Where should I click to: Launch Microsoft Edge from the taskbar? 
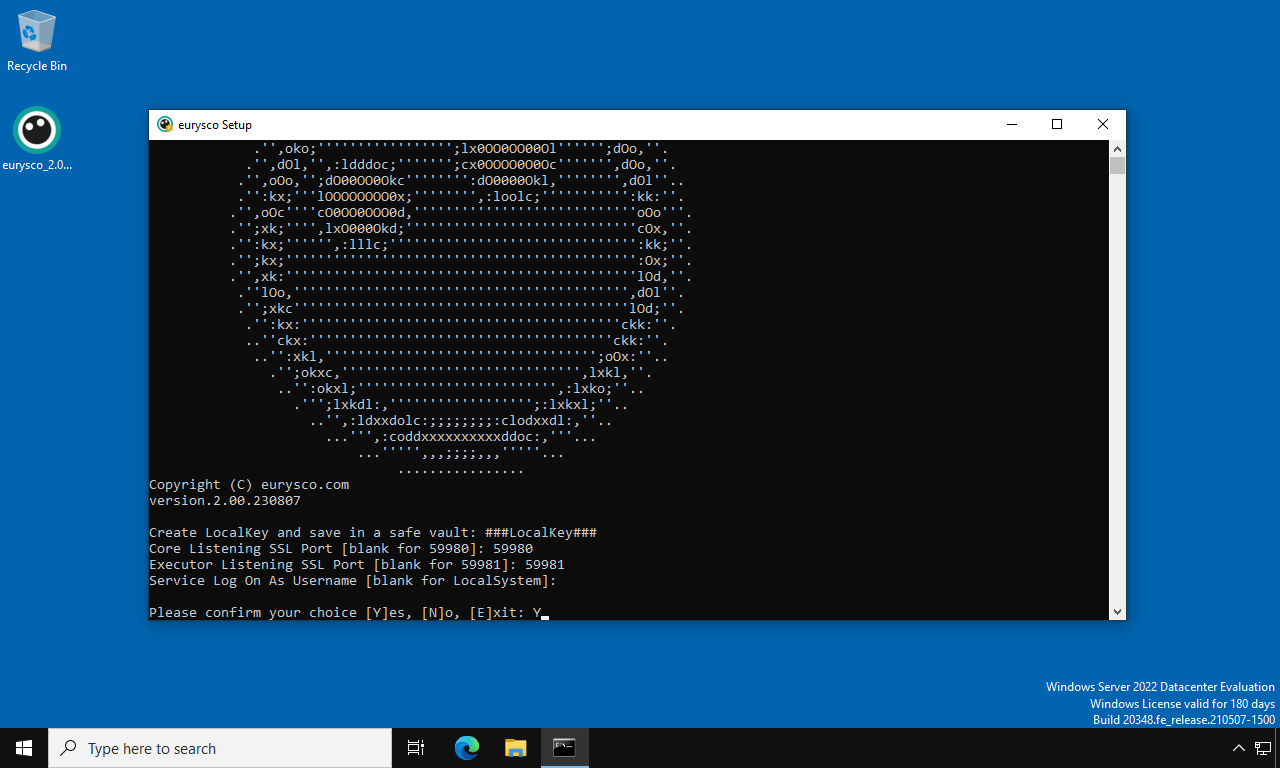(467, 748)
